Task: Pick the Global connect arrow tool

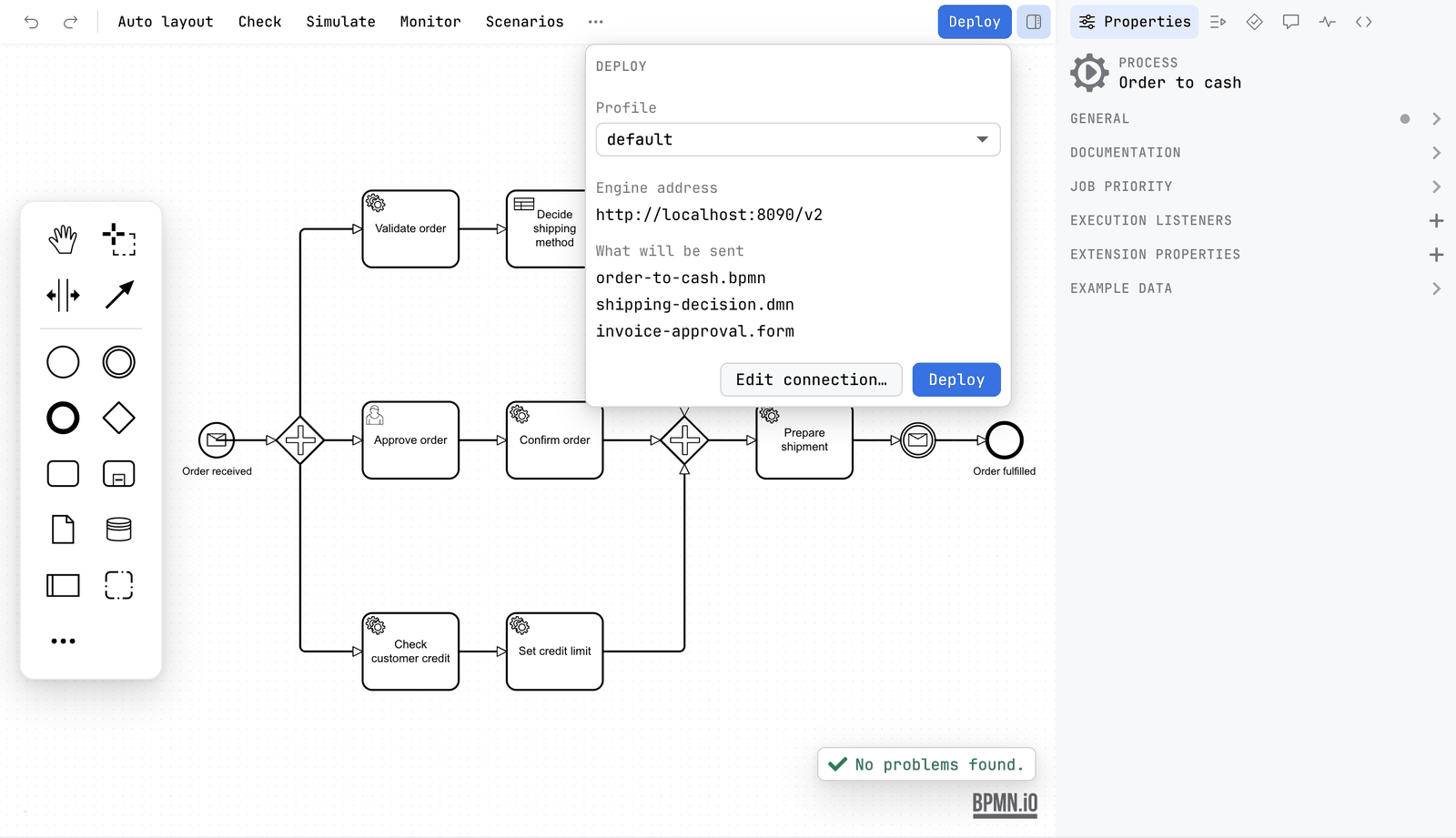Action: [119, 295]
